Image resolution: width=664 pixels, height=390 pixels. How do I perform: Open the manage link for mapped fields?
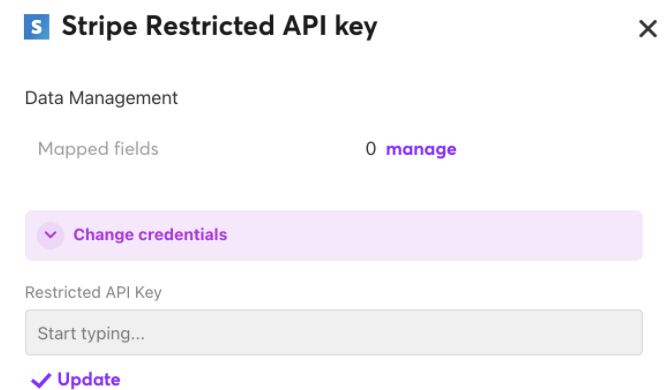coord(421,149)
